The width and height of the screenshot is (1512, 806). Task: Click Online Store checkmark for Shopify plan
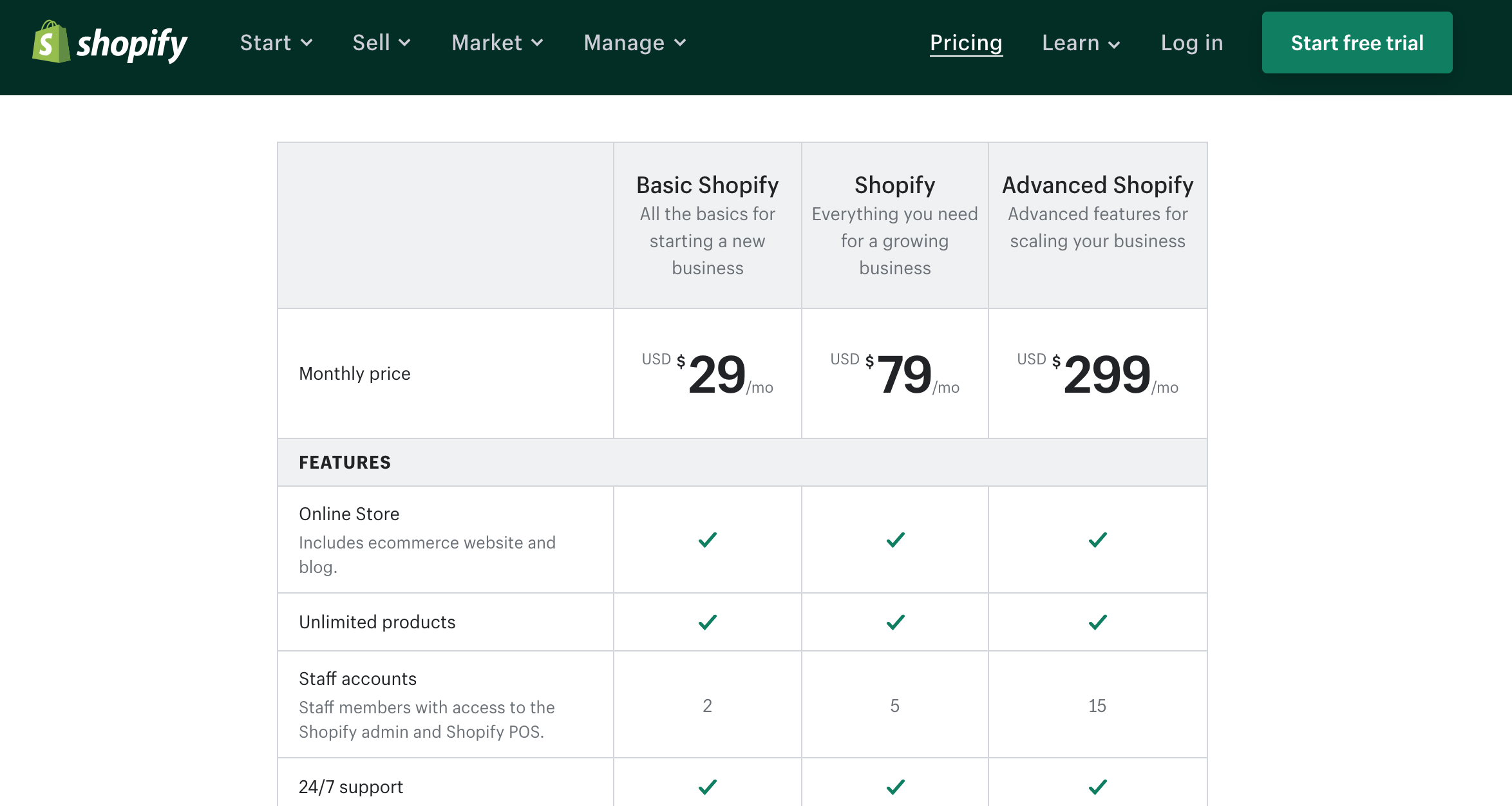point(895,539)
